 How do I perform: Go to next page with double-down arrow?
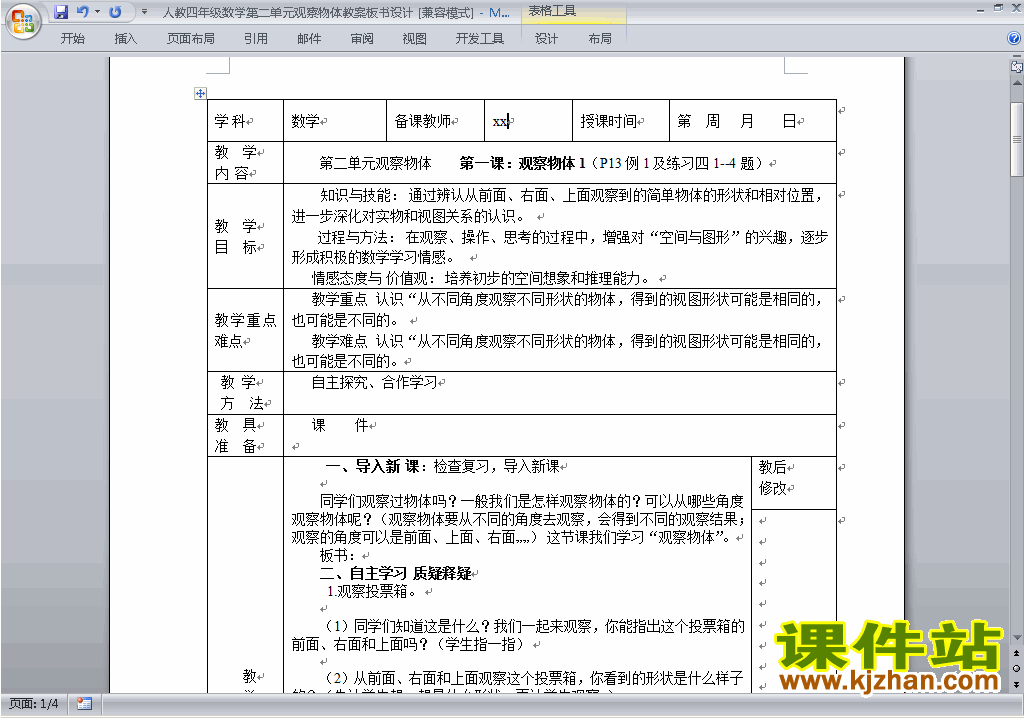[x=1016, y=684]
